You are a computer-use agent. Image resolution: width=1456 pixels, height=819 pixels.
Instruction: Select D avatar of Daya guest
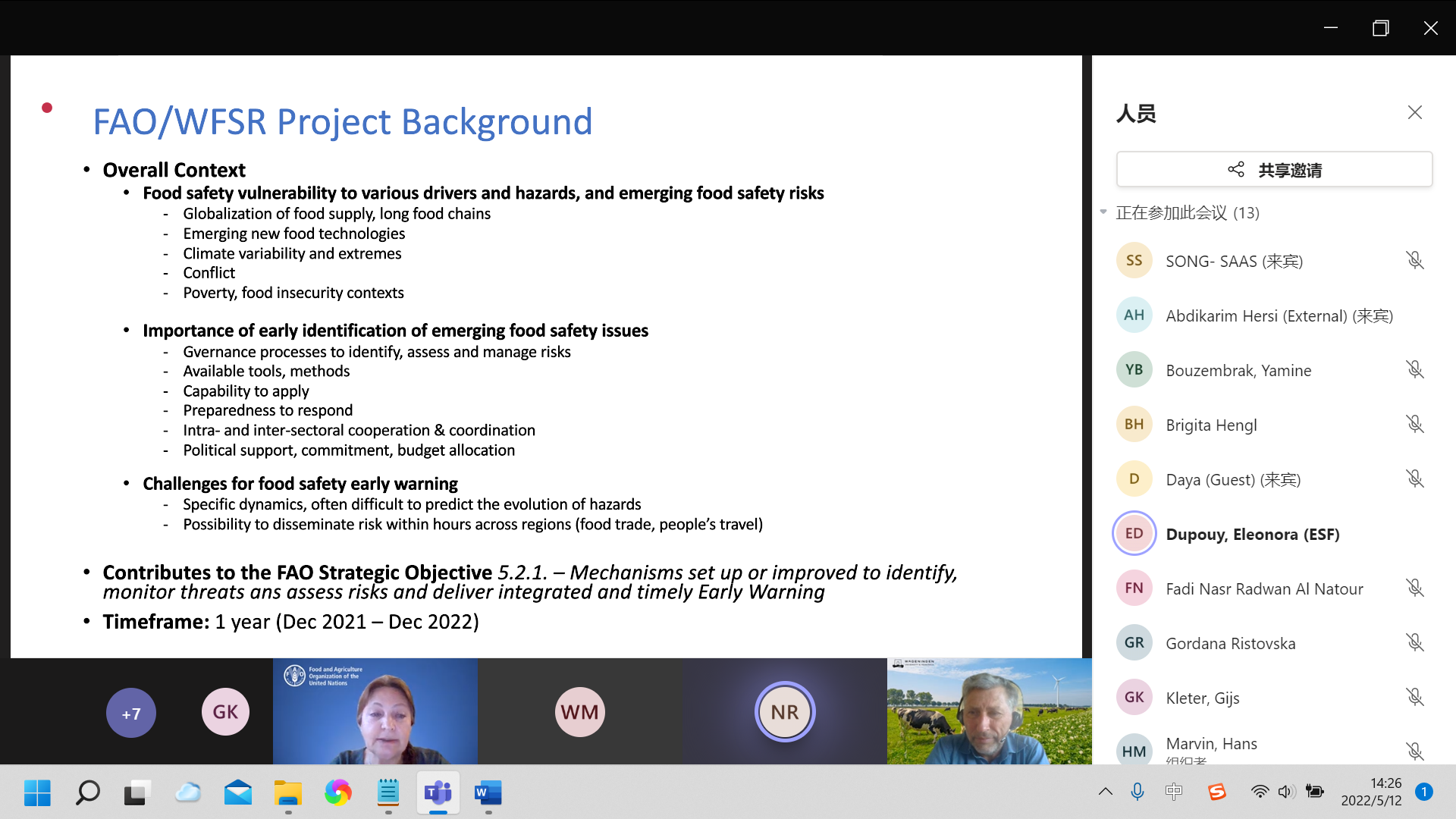point(1134,479)
